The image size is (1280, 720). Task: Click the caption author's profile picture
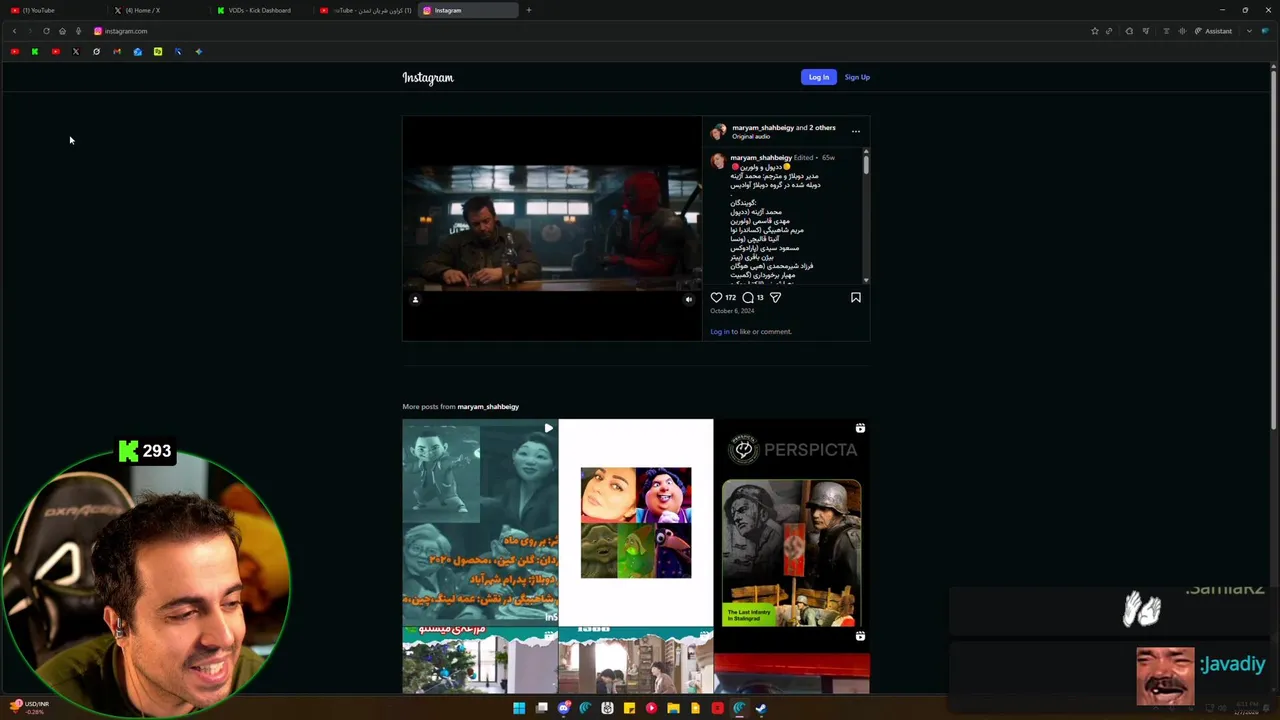pos(718,161)
